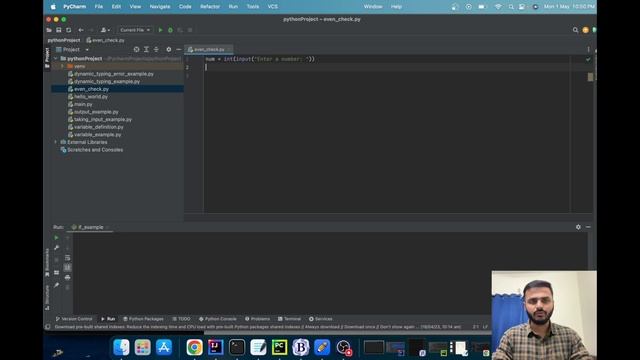Click the inspection checkmark in editor corner
Viewport: 640px width, 360px height.
588,59
